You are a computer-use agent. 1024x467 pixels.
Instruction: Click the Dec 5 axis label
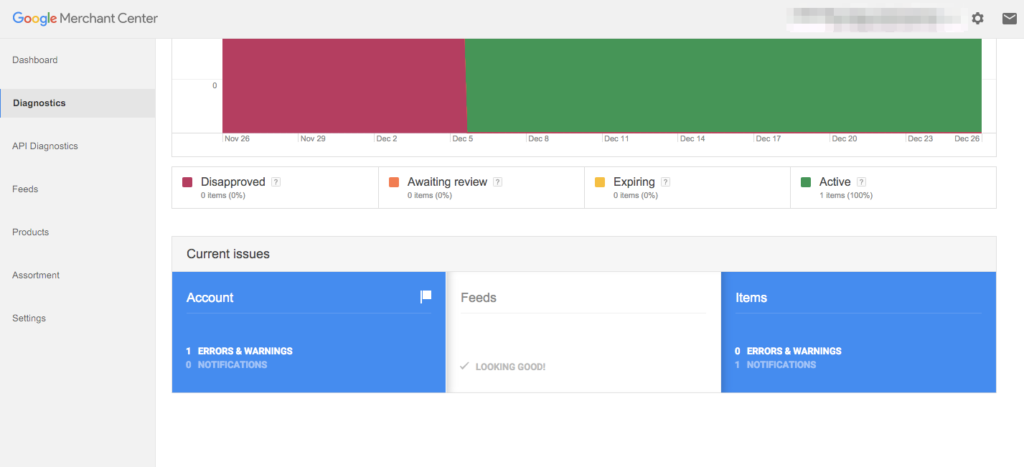click(462, 139)
